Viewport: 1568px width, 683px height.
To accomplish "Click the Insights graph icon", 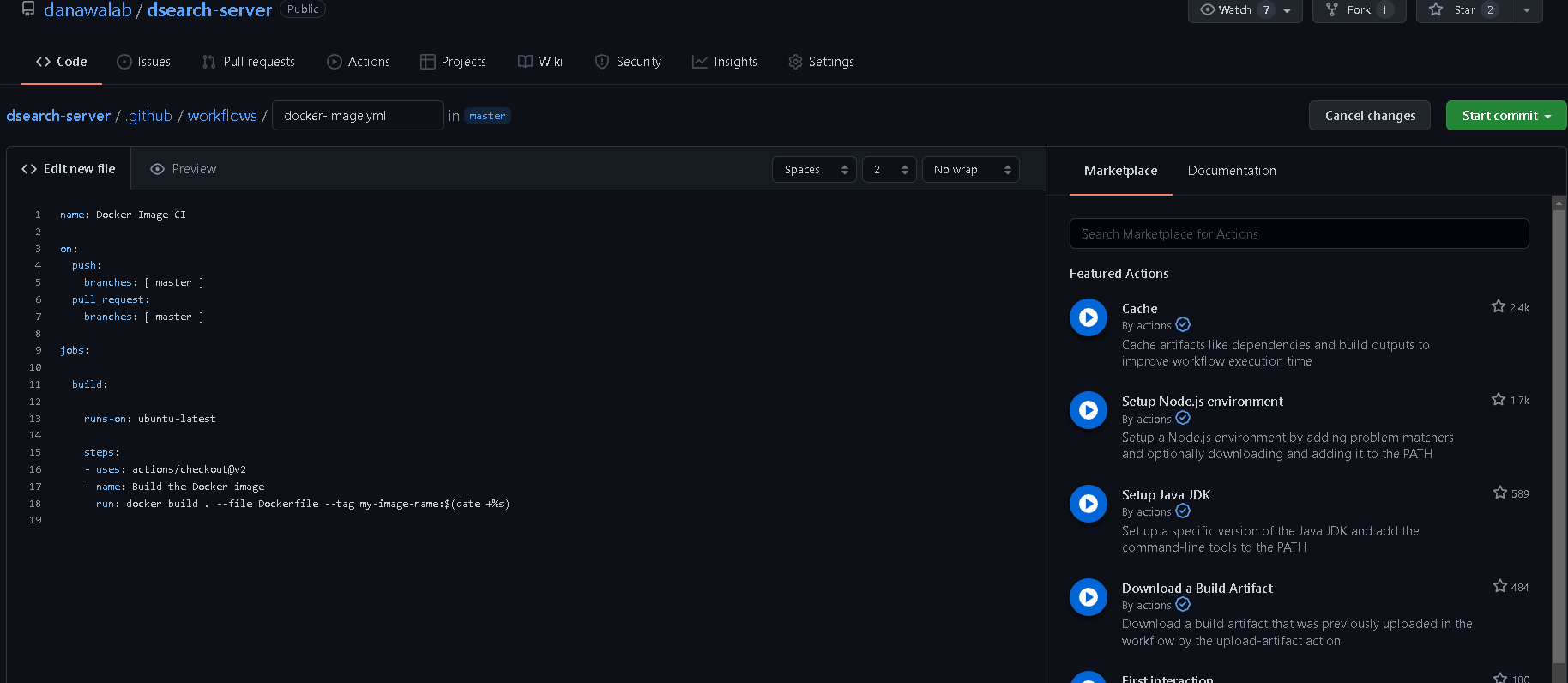I will click(x=700, y=62).
